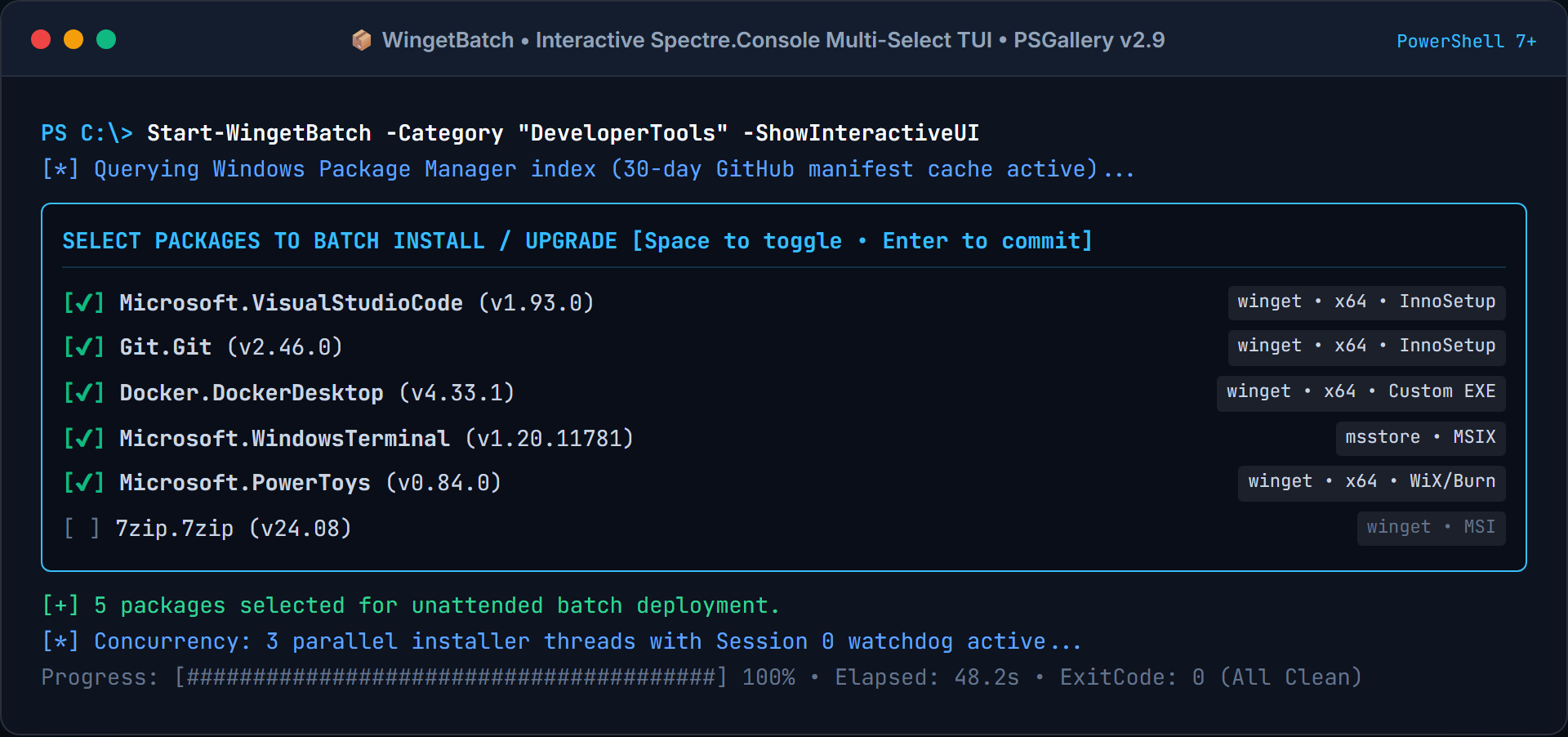Click the WingetBatch window title text
Screen dimensions: 1568x737
(x=773, y=40)
